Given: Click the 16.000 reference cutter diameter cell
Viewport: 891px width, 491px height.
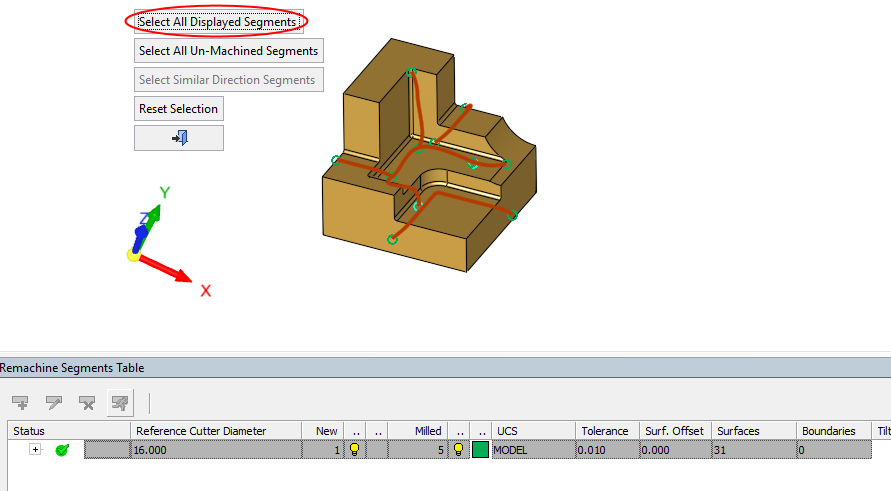Looking at the screenshot, I should [215, 450].
